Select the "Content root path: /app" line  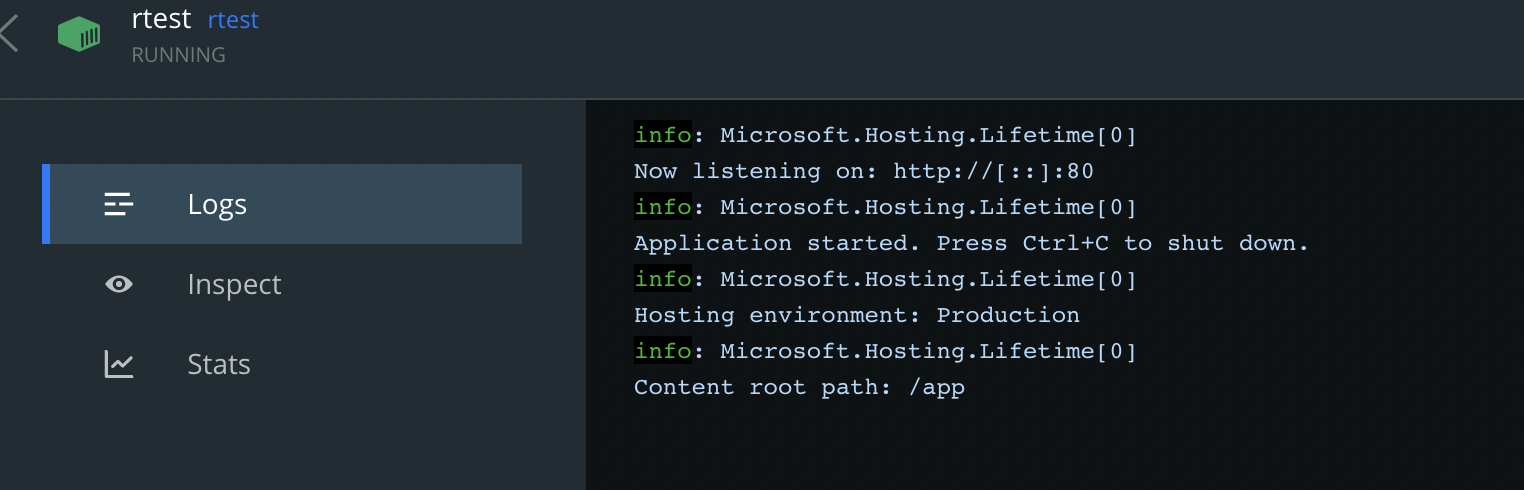[799, 387]
